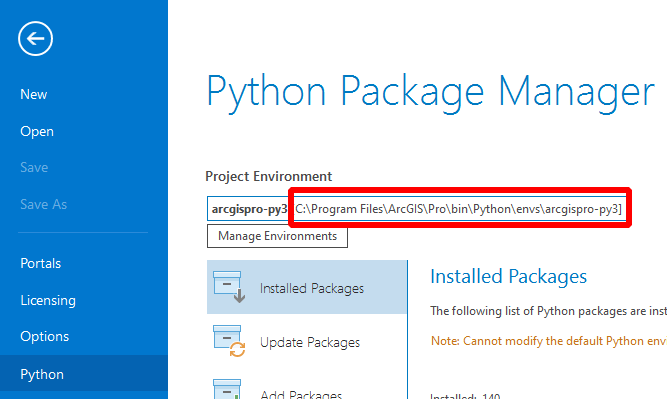The width and height of the screenshot is (667, 399).
Task: Click the back arrow circle icon
Action: click(x=35, y=39)
